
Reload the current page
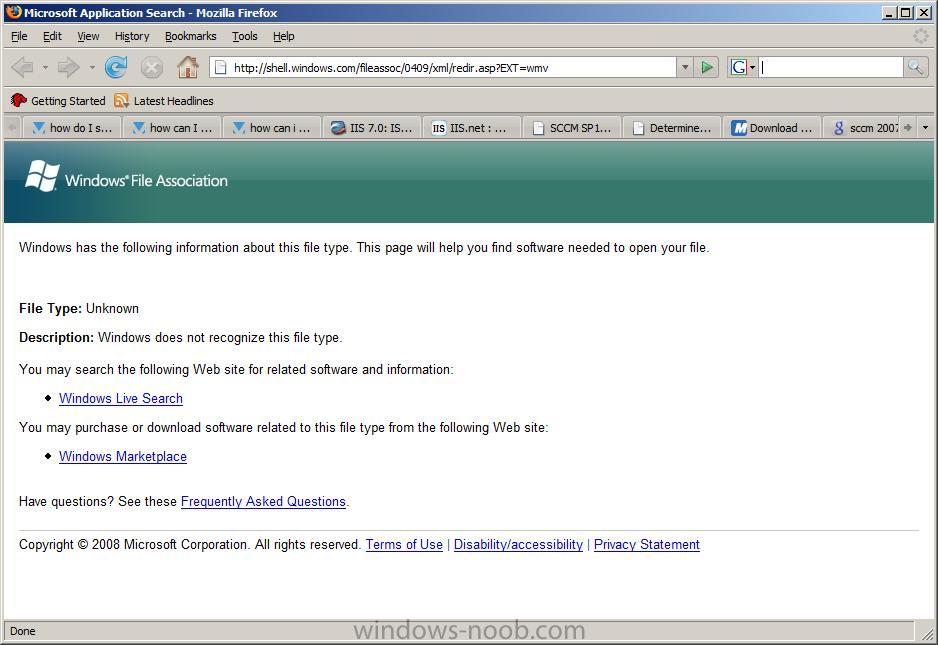(115, 67)
